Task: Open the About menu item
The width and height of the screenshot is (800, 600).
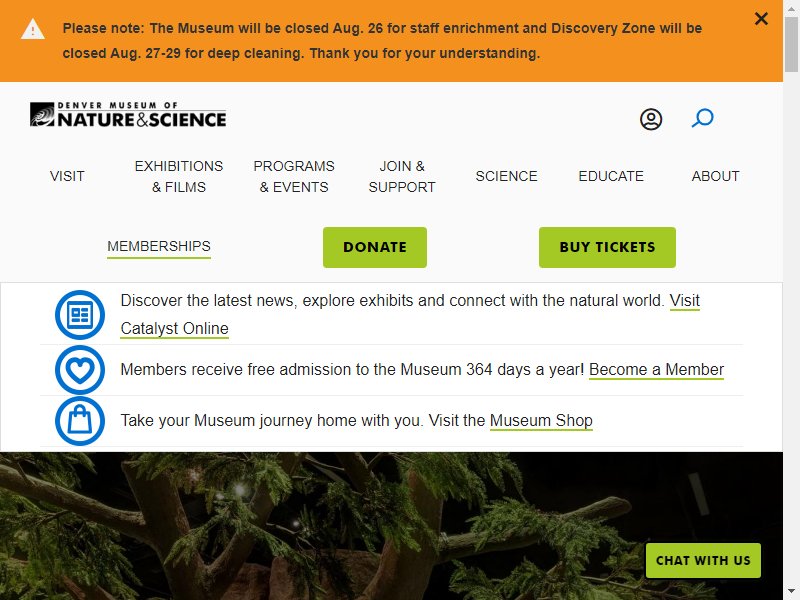Action: point(715,176)
